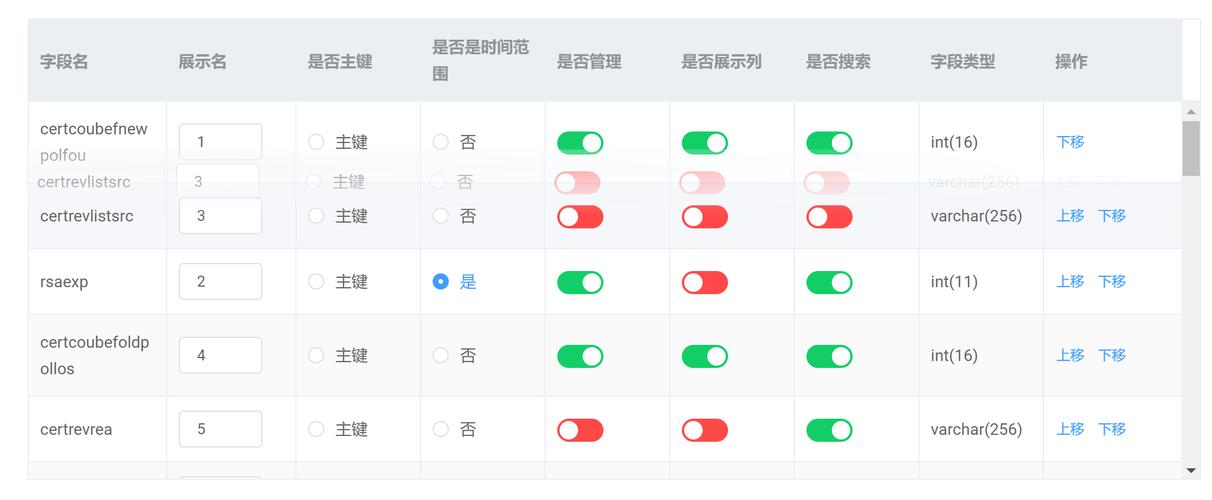The image size is (1212, 500).
Task: Toggle 是否管理 switch in certcoubefnewpolfou row
Action: 580,143
